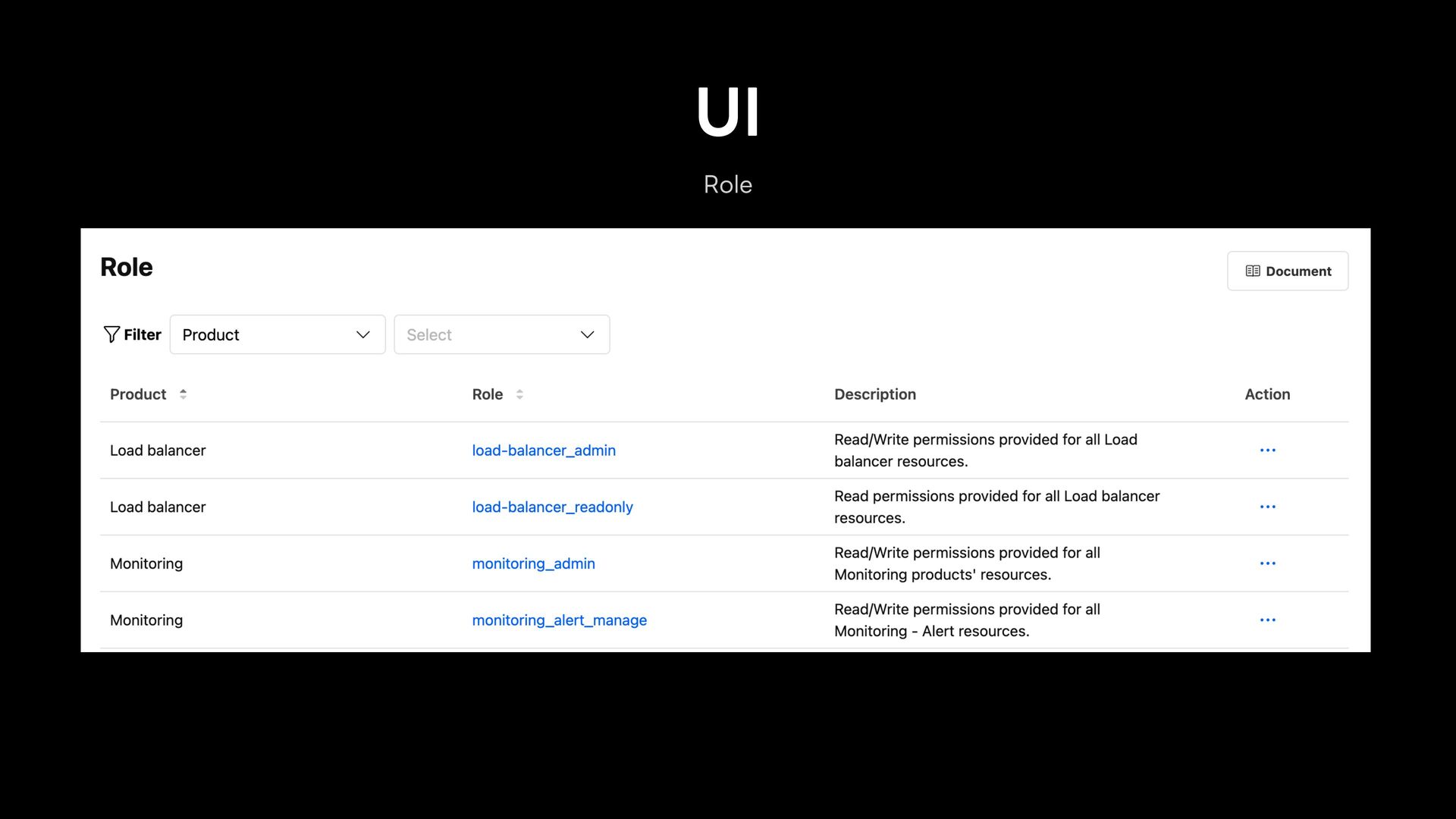Open the monitoring_admin role link
The height and width of the screenshot is (819, 1456).
pos(533,563)
